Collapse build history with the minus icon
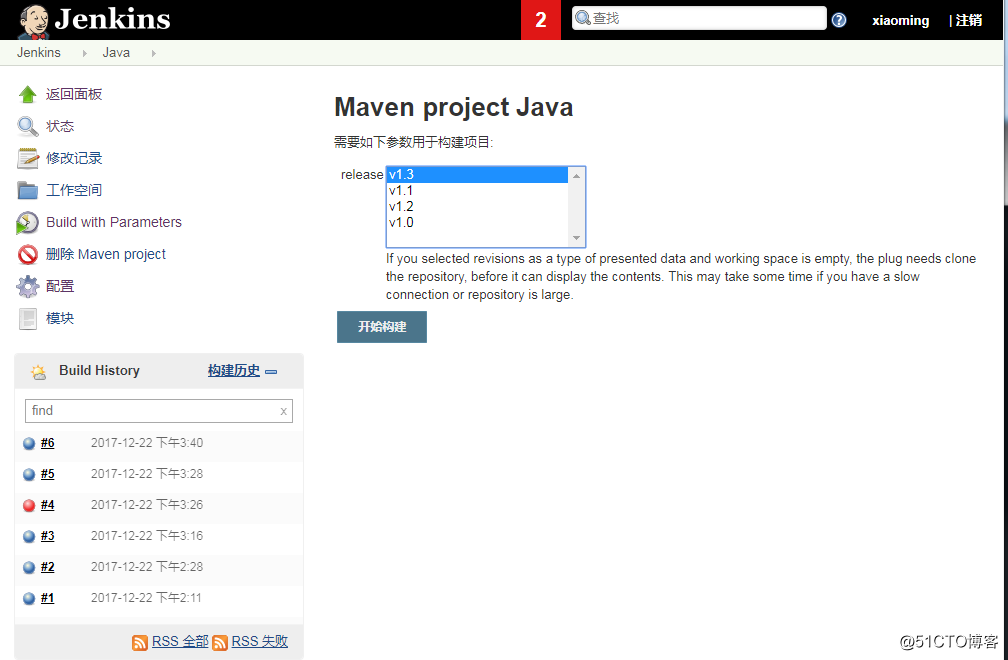This screenshot has width=1008, height=660. click(271, 371)
